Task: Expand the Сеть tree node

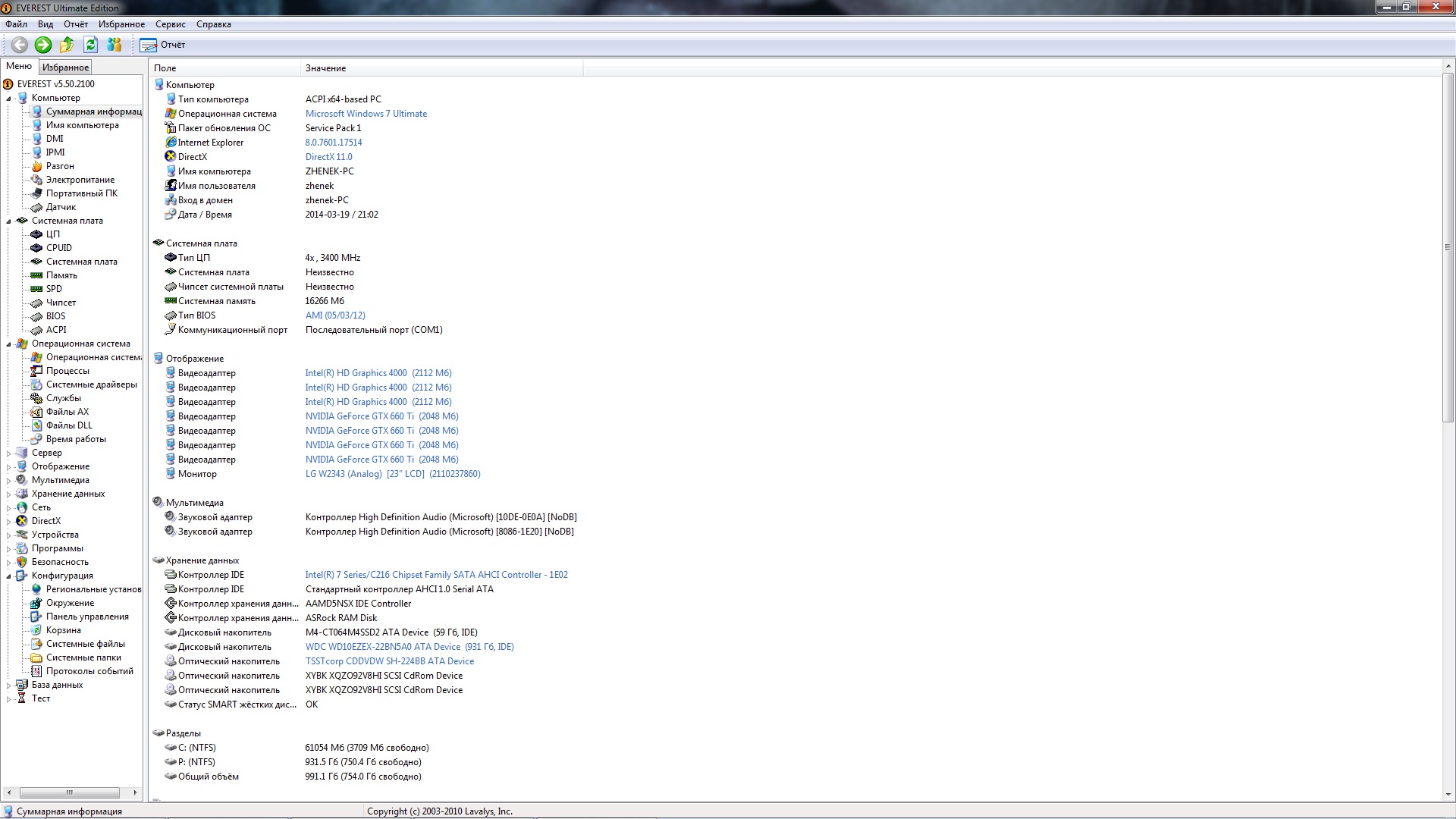Action: pyautogui.click(x=9, y=507)
